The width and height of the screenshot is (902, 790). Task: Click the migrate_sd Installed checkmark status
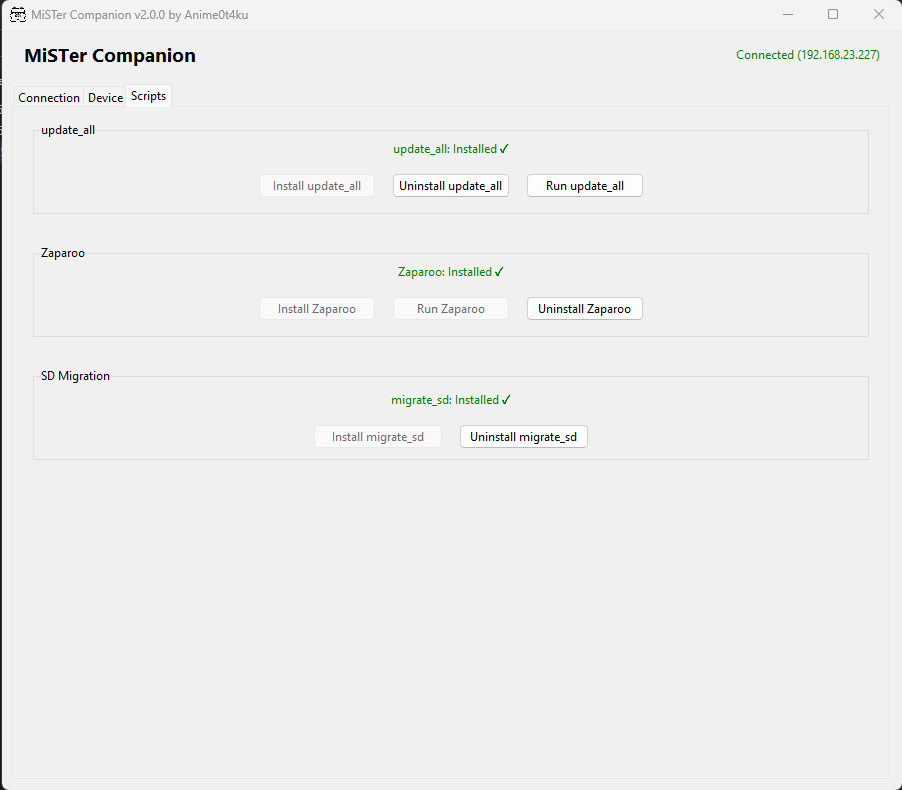click(451, 400)
